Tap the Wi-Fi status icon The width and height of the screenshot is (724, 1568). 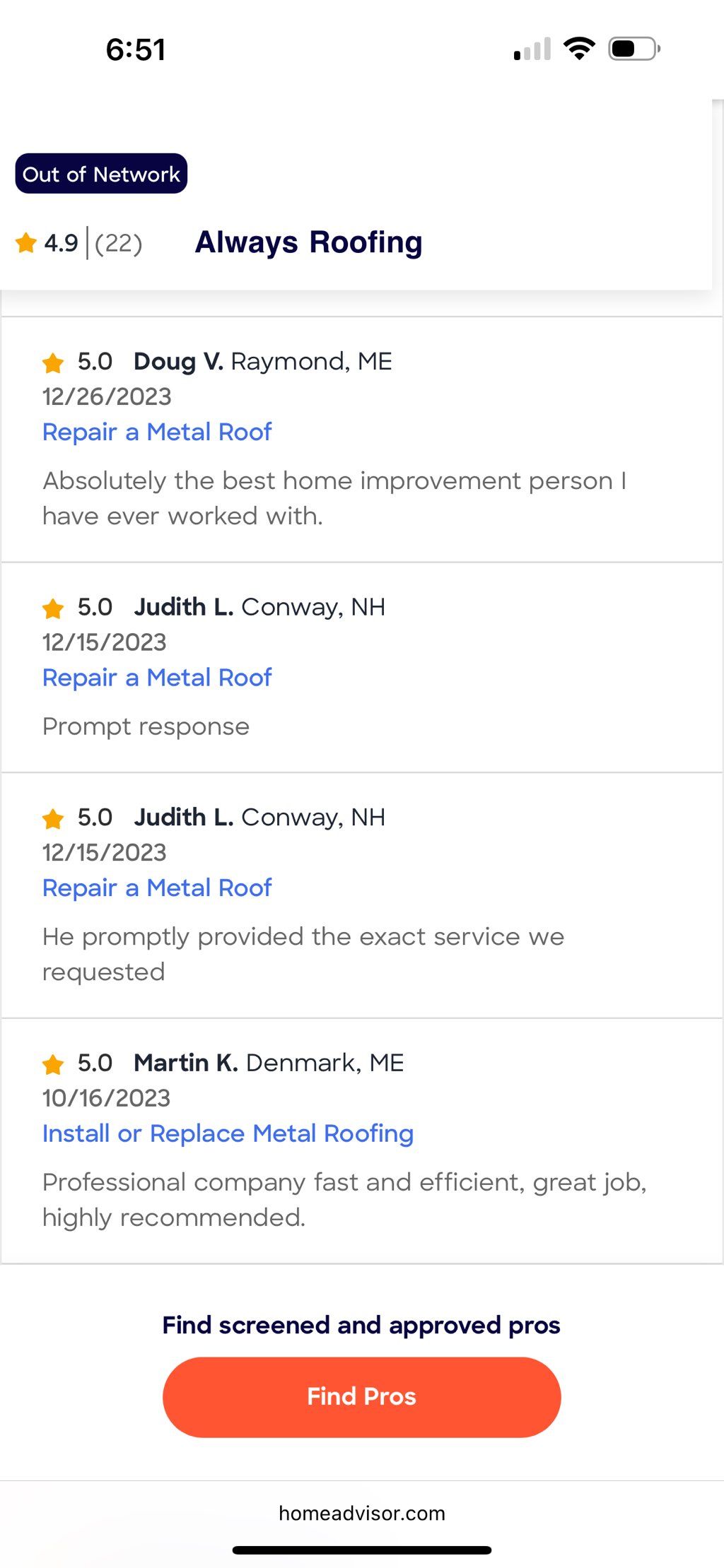click(579, 49)
